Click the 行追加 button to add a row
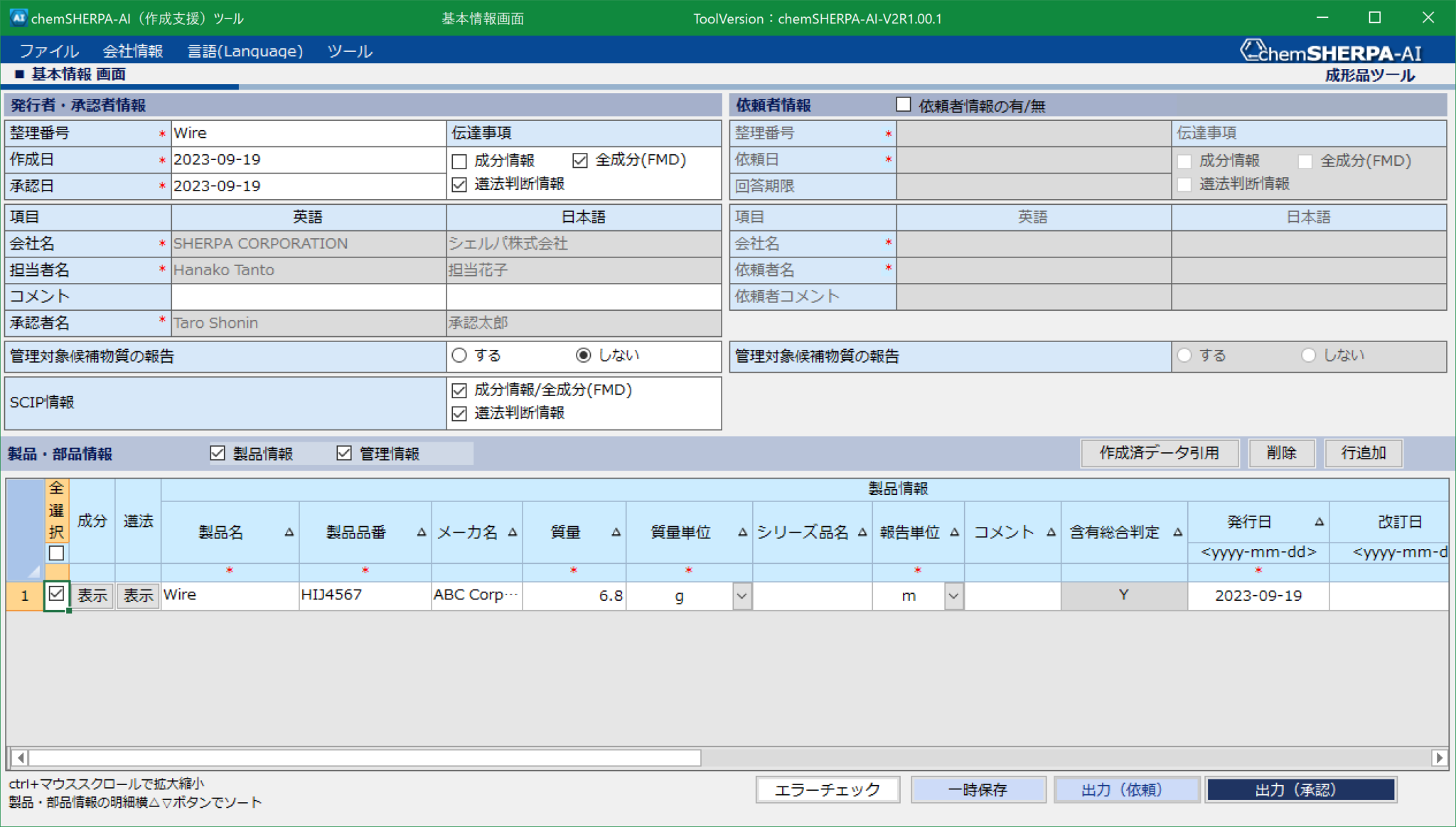1456x827 pixels. point(1362,453)
